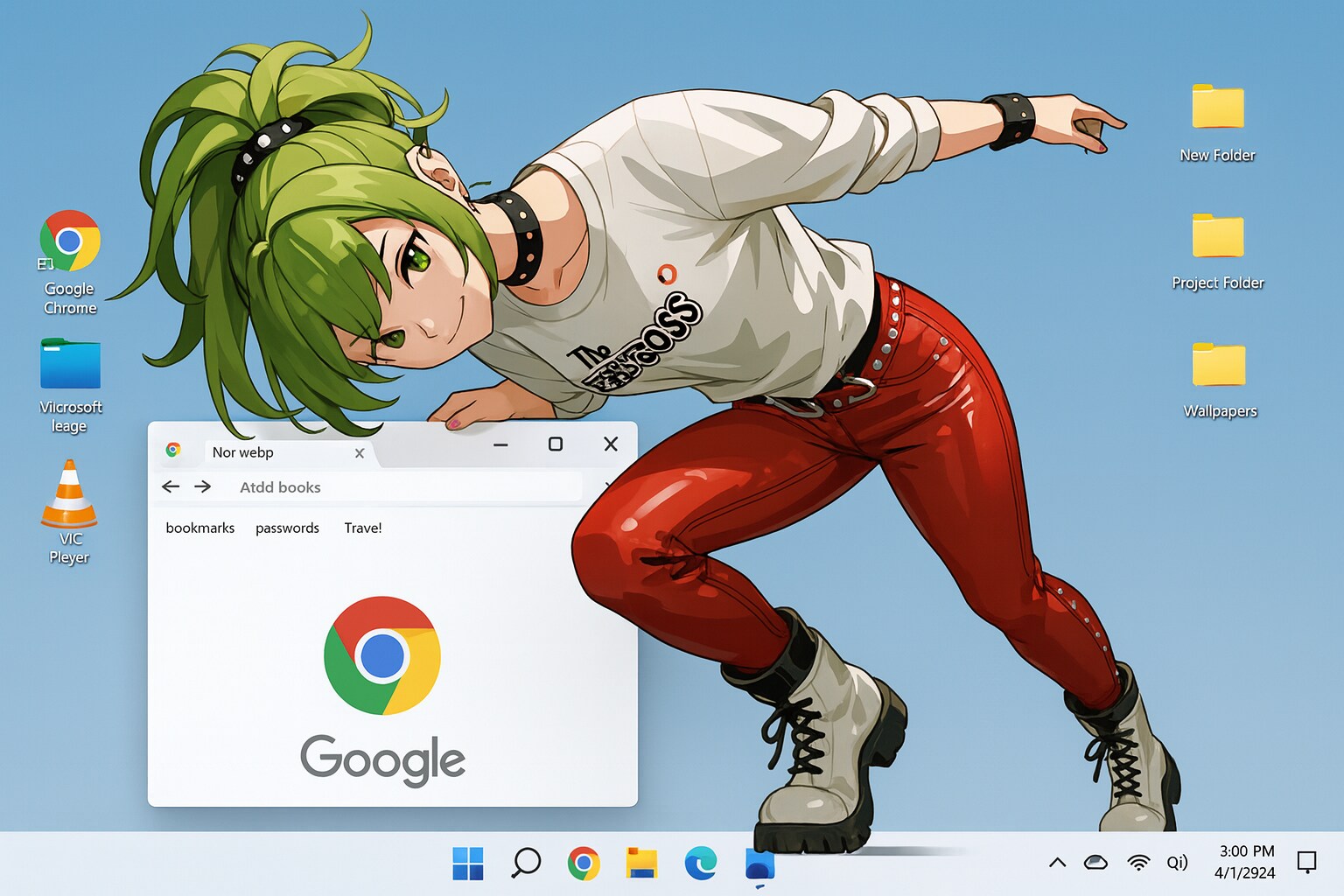The height and width of the screenshot is (896, 1344).
Task: Click the browser forward arrow
Action: 203,486
